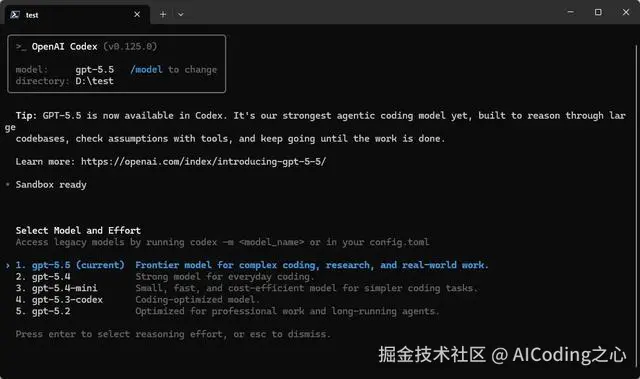Image resolution: width=640 pixels, height=379 pixels.
Task: Click the Strong model for everyday coding text
Action: click(225, 277)
